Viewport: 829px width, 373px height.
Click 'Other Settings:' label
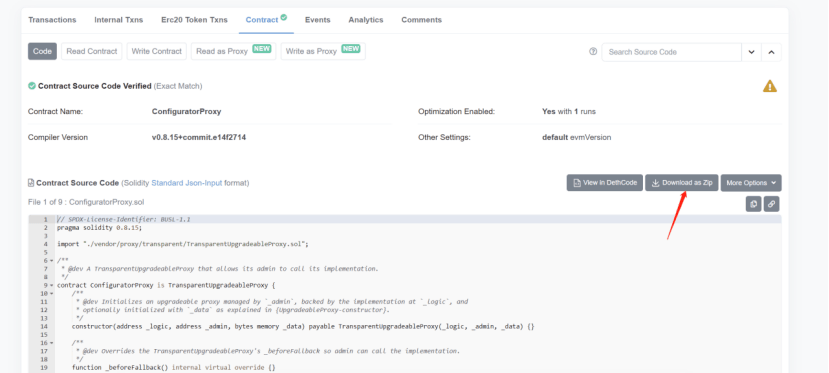pos(444,137)
